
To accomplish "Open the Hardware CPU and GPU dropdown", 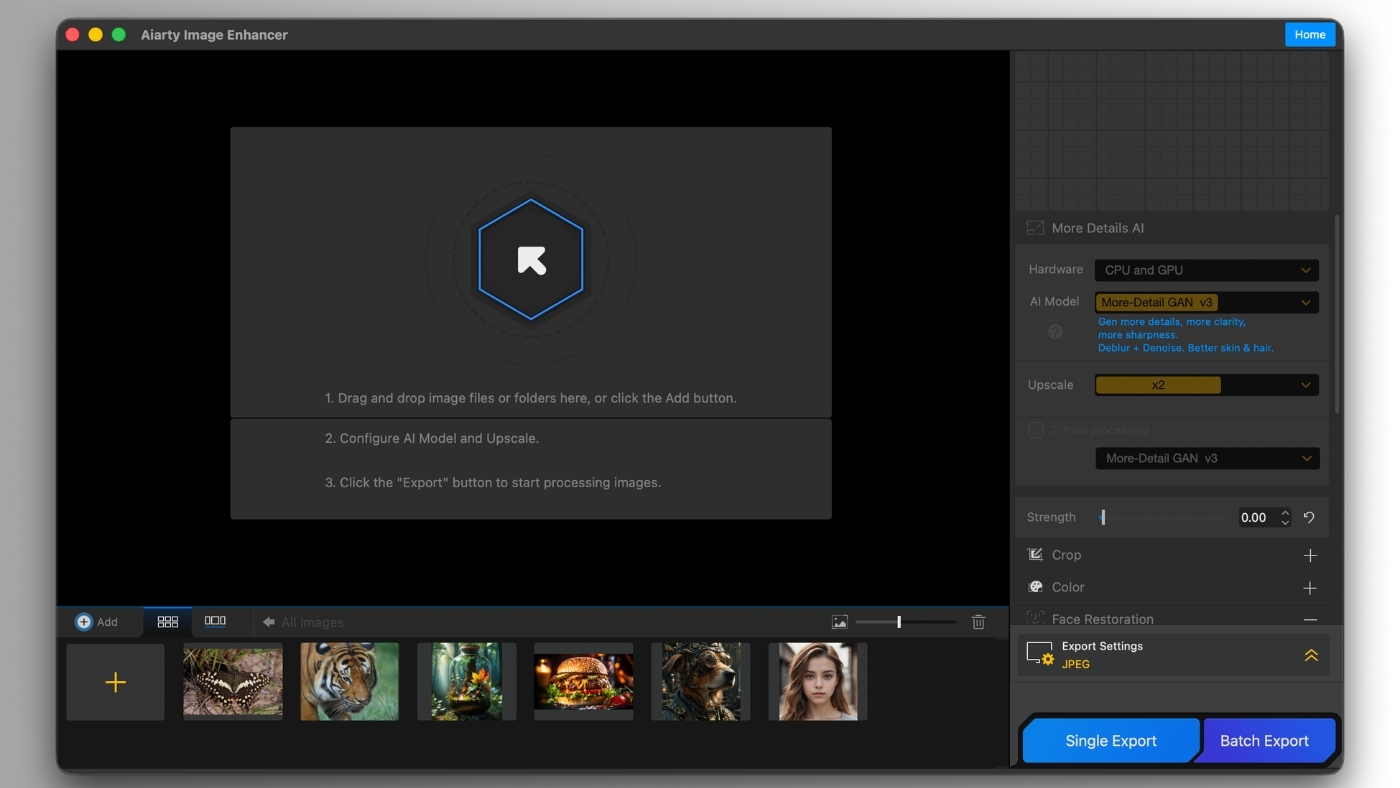I will point(1207,270).
